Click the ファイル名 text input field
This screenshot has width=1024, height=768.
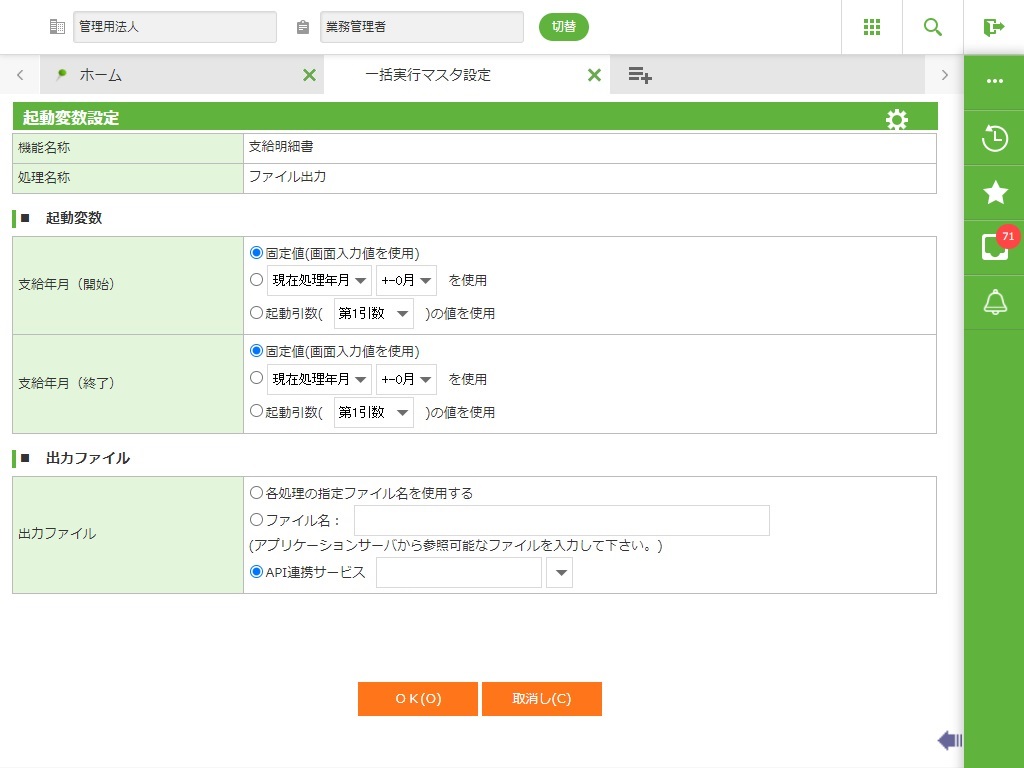tap(561, 520)
